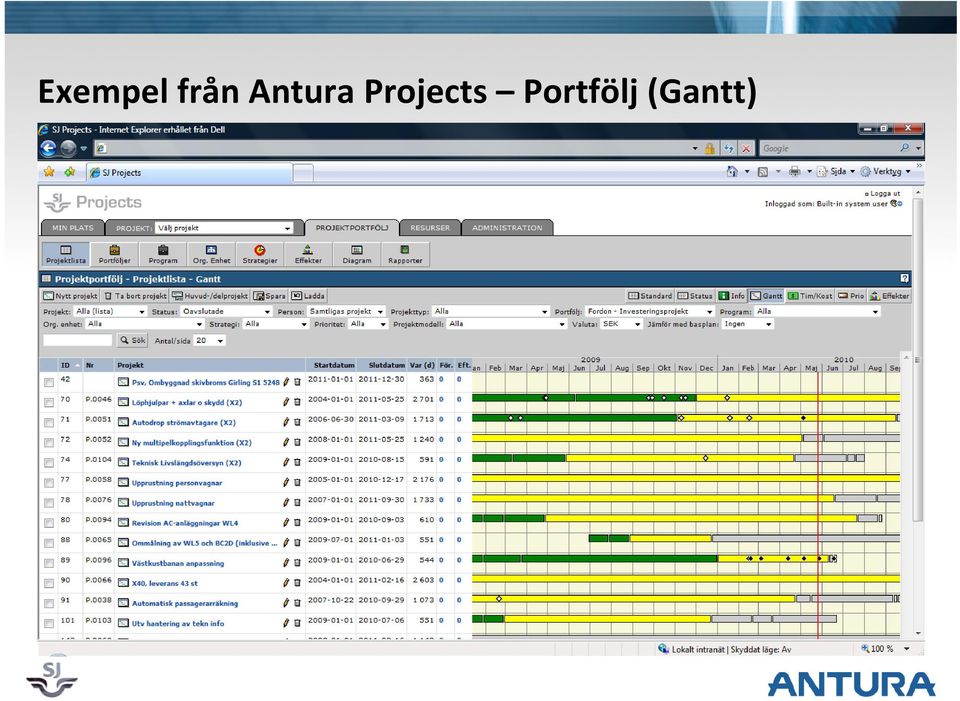Viewport: 960px width, 701px height.
Task: Click the Ladda button
Action: click(308, 296)
